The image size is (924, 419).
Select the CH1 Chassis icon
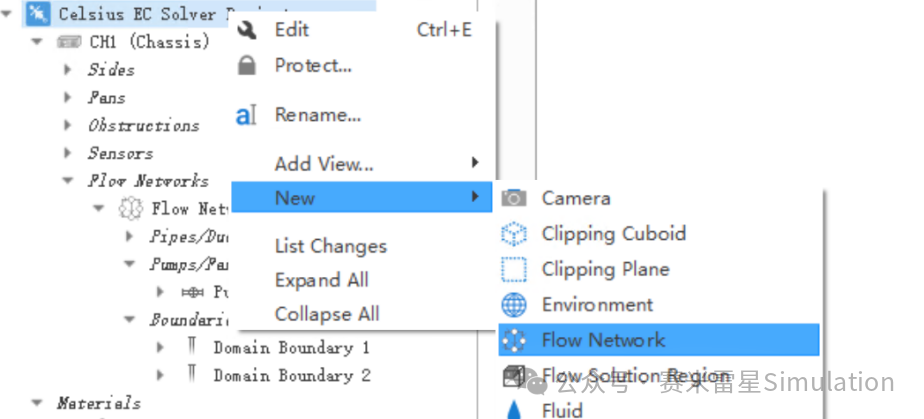pos(69,42)
